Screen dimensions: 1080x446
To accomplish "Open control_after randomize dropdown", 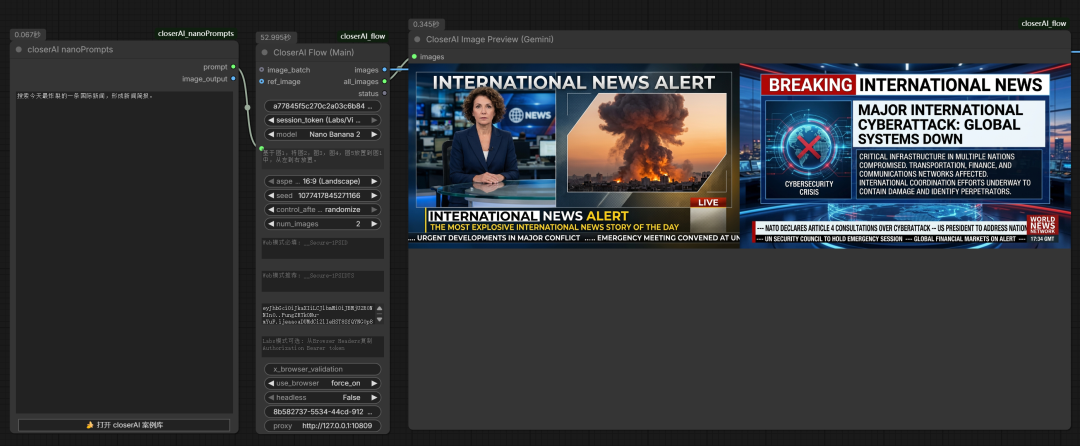I will 322,210.
